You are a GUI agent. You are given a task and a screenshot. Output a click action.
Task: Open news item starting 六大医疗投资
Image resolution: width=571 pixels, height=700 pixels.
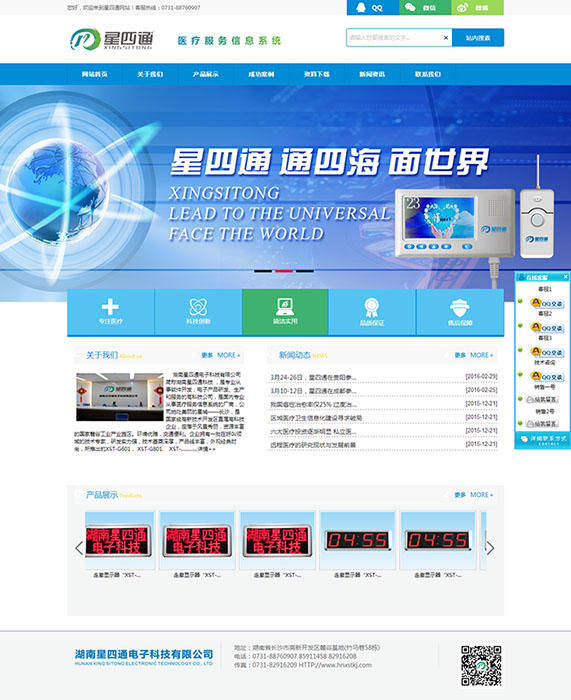click(313, 431)
